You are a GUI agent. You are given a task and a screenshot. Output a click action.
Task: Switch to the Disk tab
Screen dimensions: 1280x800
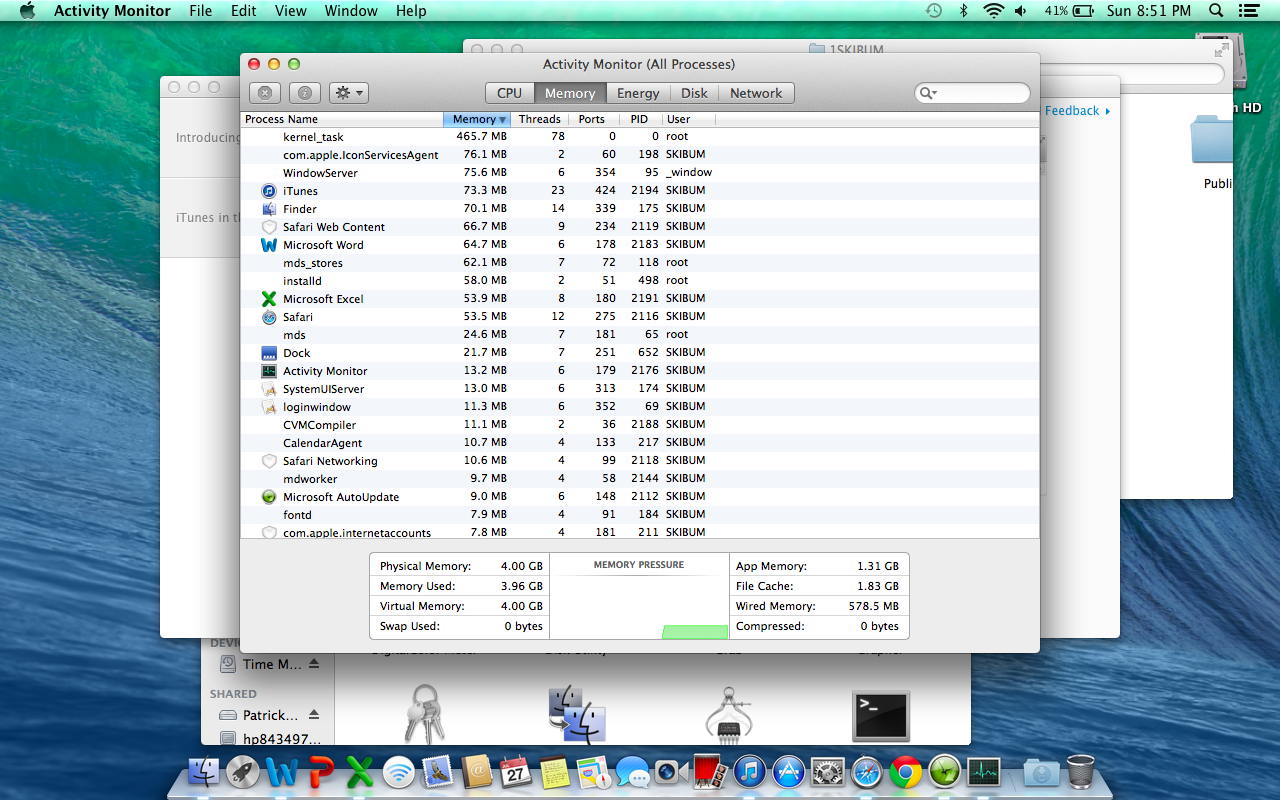tap(694, 93)
